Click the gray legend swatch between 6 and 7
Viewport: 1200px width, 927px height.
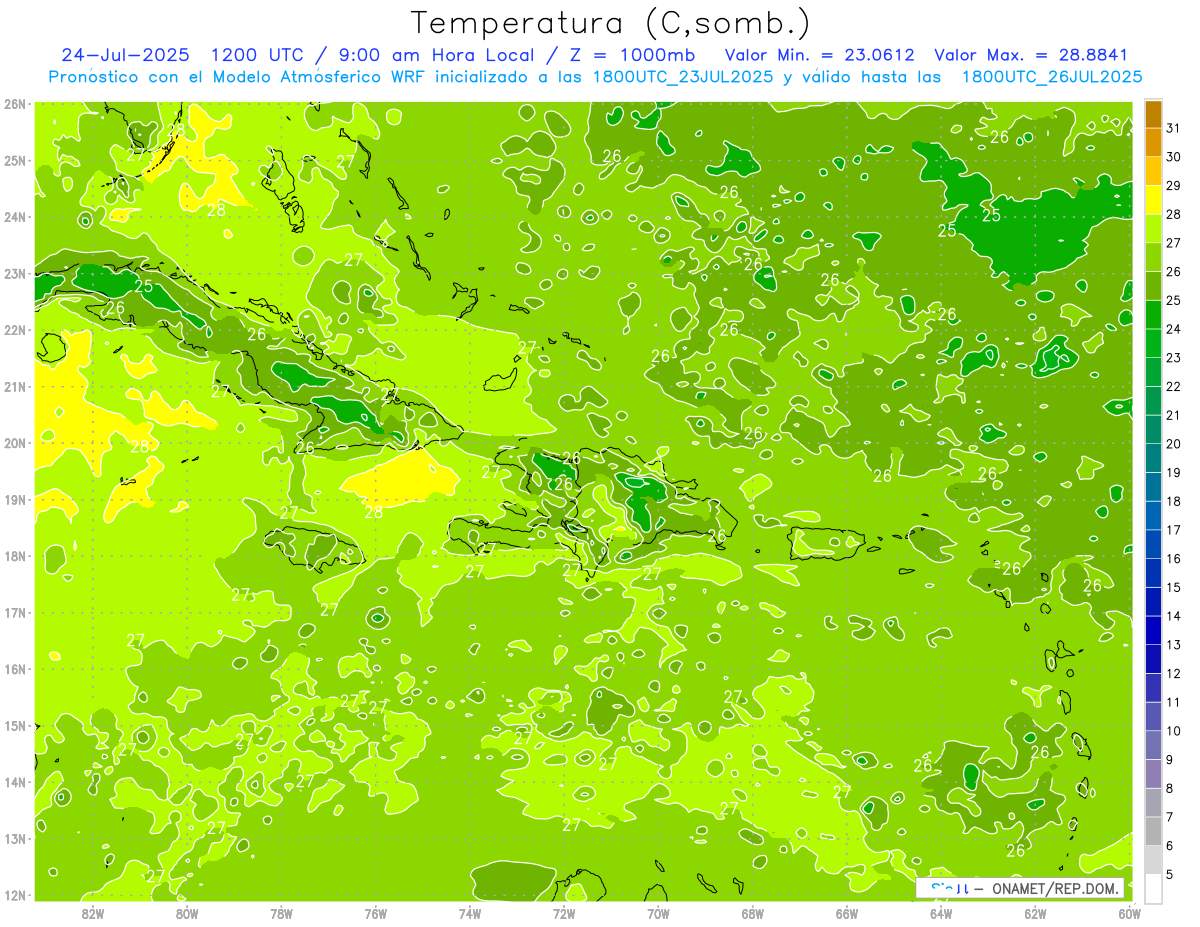pyautogui.click(x=1153, y=831)
